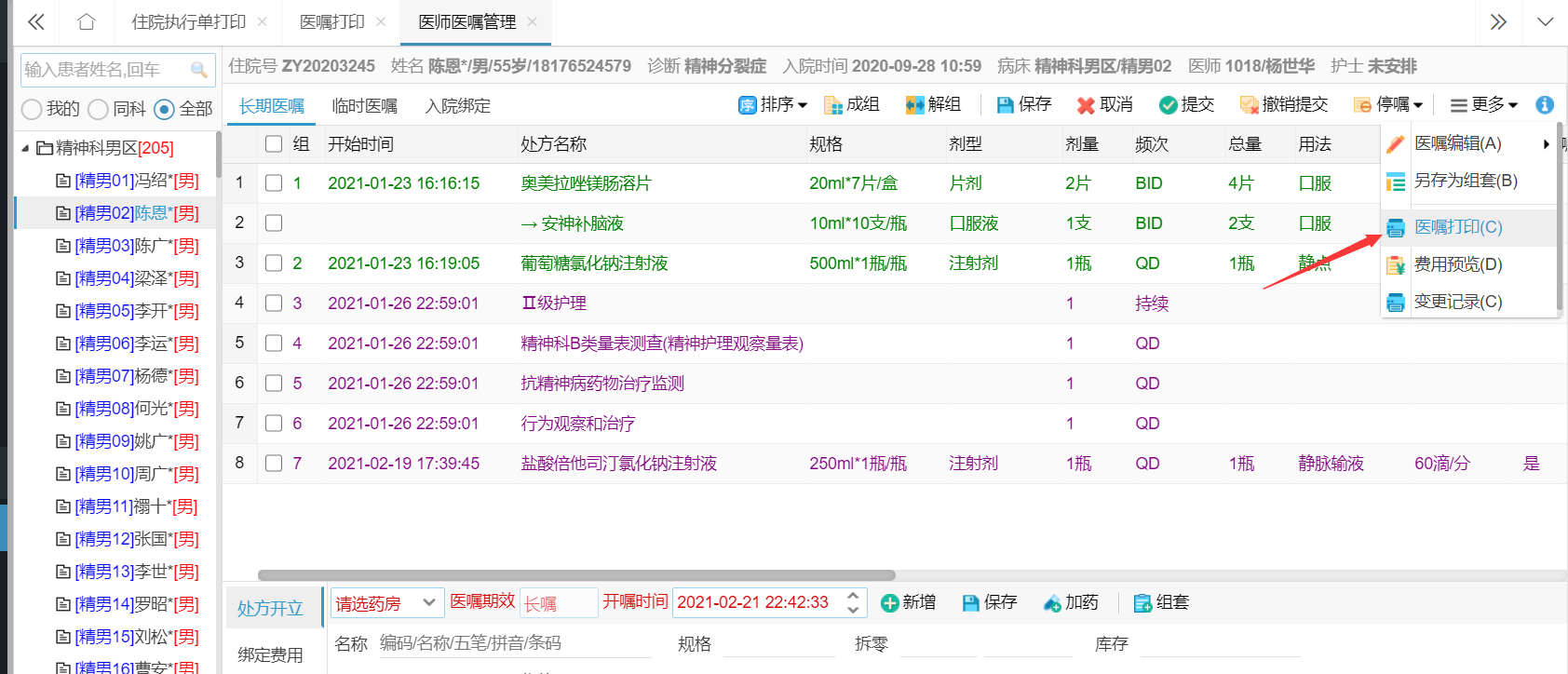Click the double right arrow tab-scroll icon
1568x674 pixels.
point(1498,21)
